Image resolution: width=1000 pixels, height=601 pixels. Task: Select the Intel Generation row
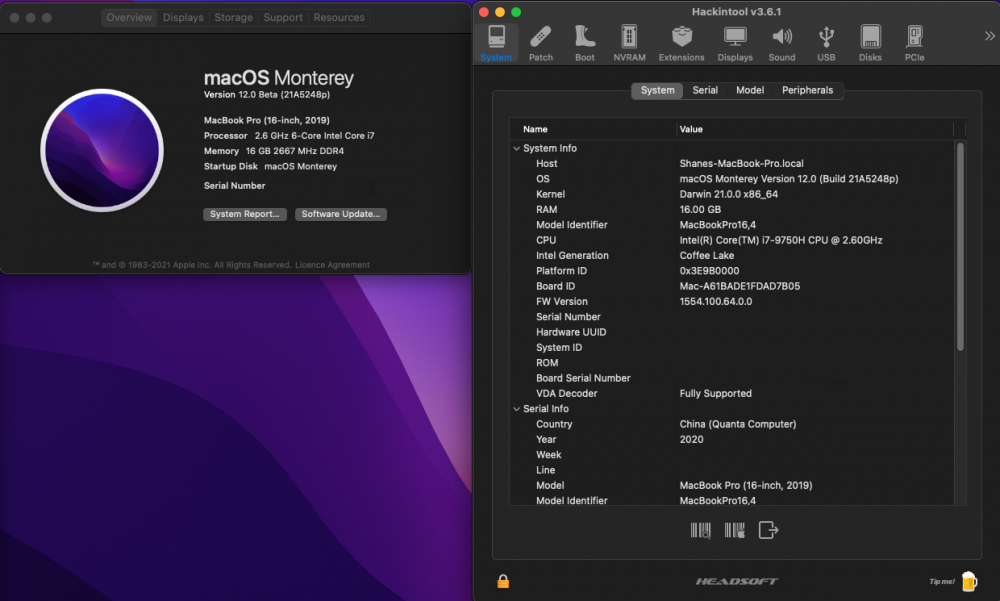point(732,256)
